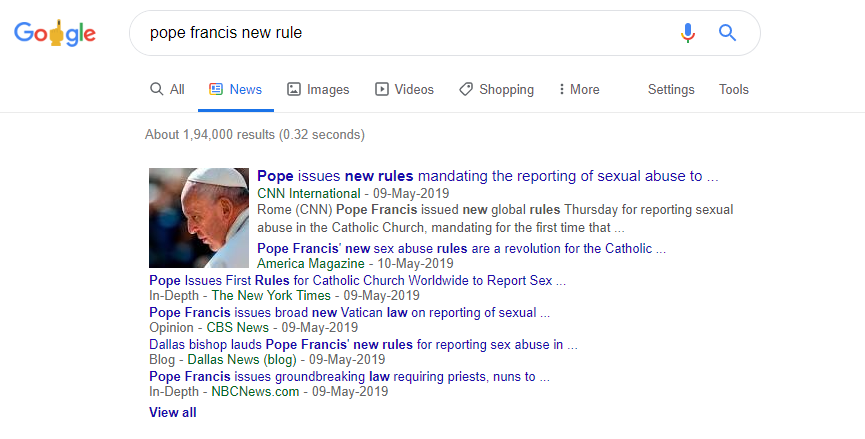Image resolution: width=865 pixels, height=439 pixels.
Task: Click NBCNews.com source name
Action: coord(255,392)
